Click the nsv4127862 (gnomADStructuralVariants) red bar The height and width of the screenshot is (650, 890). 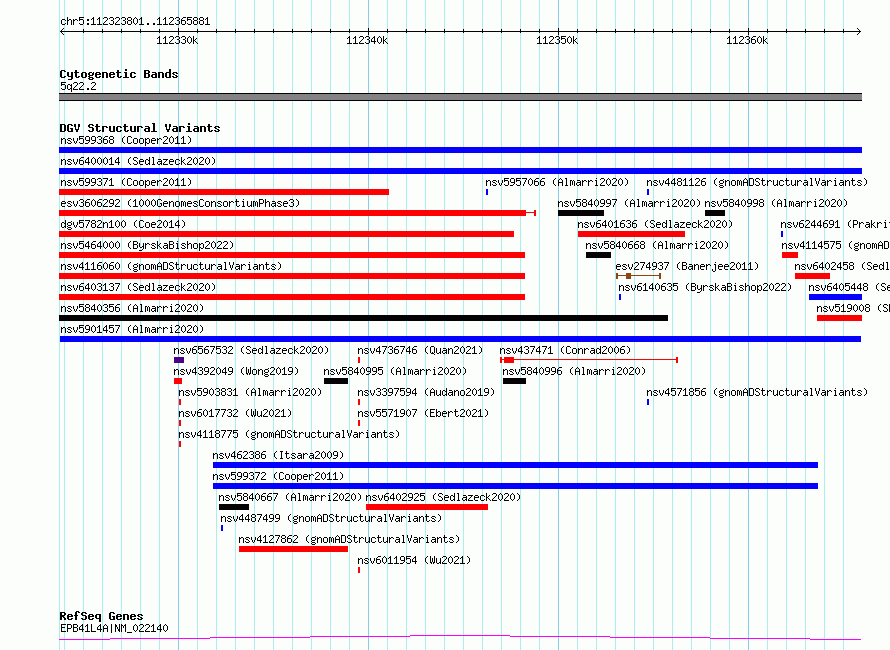click(293, 549)
